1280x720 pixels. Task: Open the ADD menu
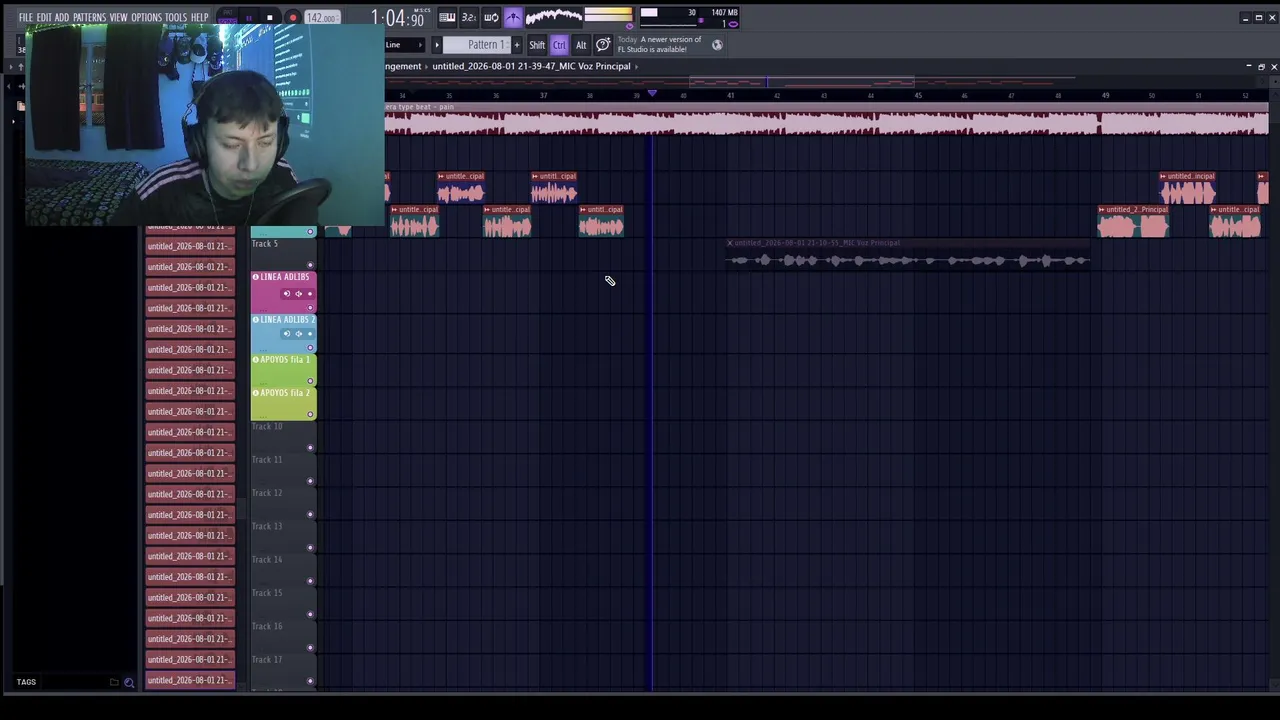point(62,18)
